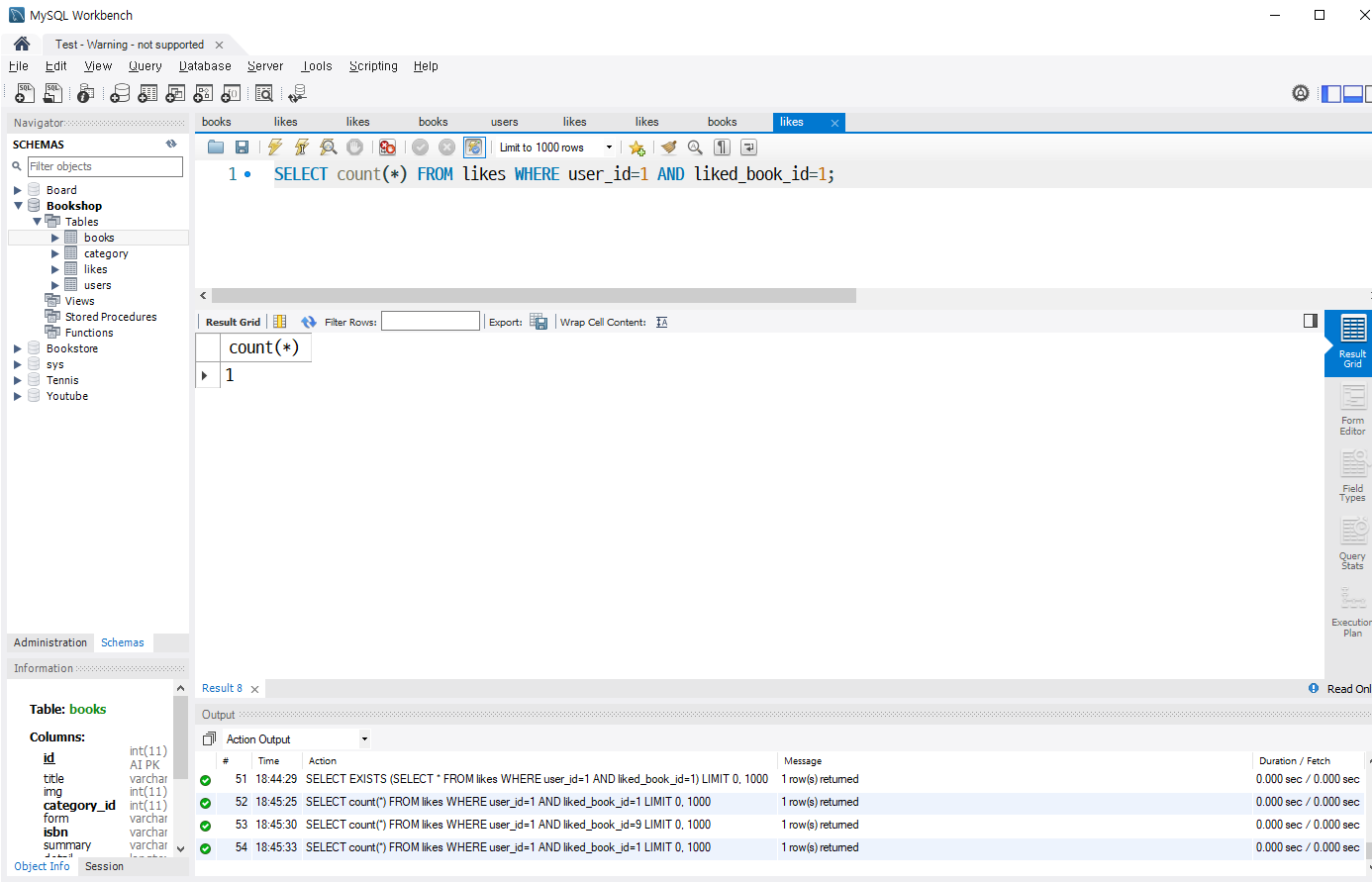
Task: Beautify the query broom icon
Action: (669, 147)
